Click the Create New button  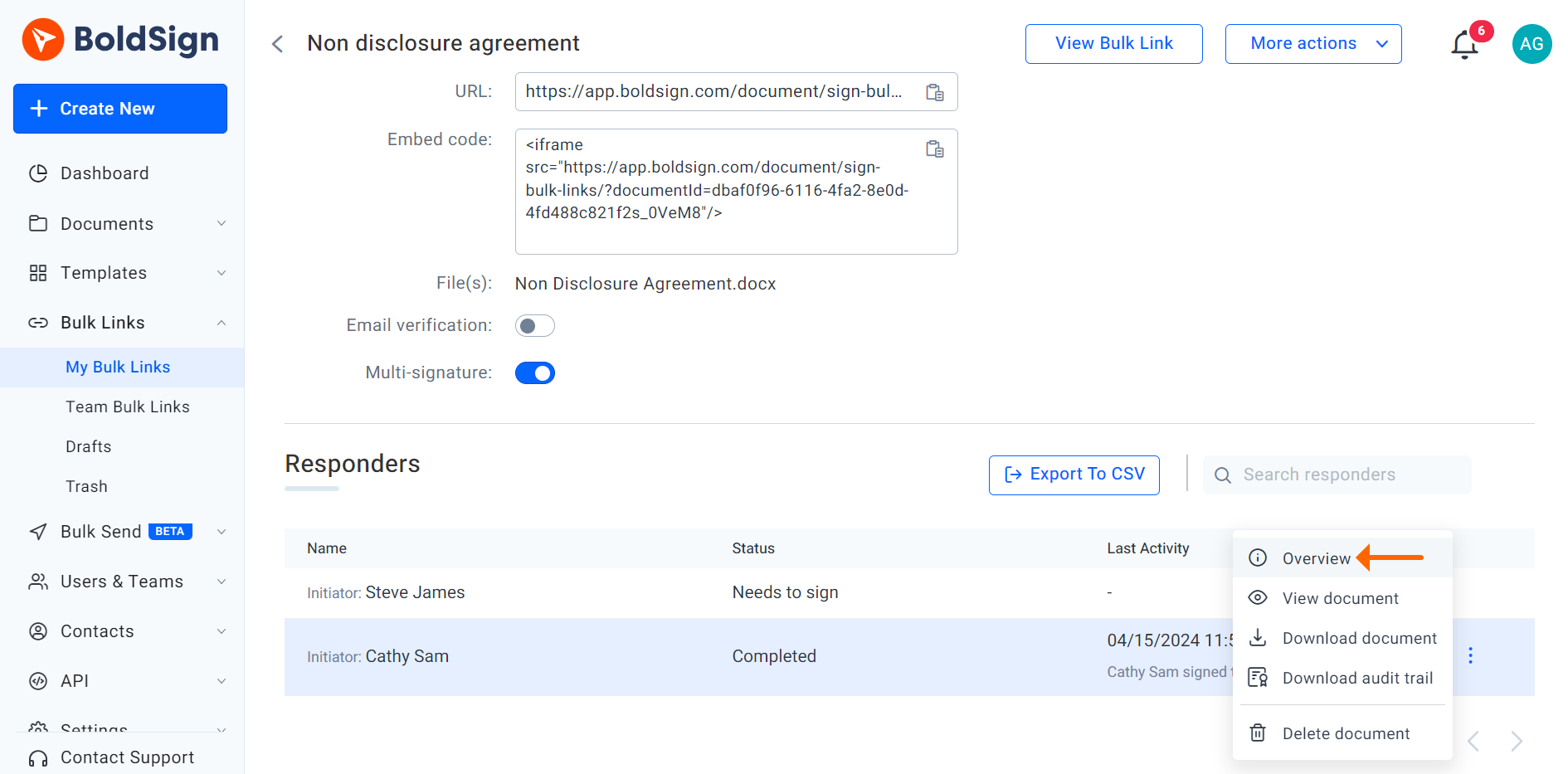[x=120, y=109]
